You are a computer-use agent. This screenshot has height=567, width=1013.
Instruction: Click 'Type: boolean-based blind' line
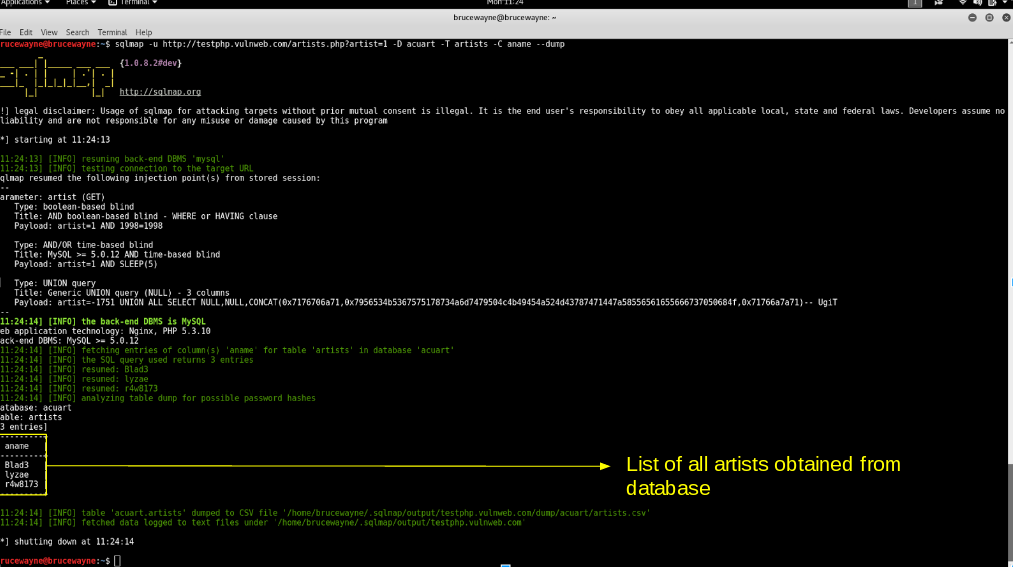(x=74, y=207)
